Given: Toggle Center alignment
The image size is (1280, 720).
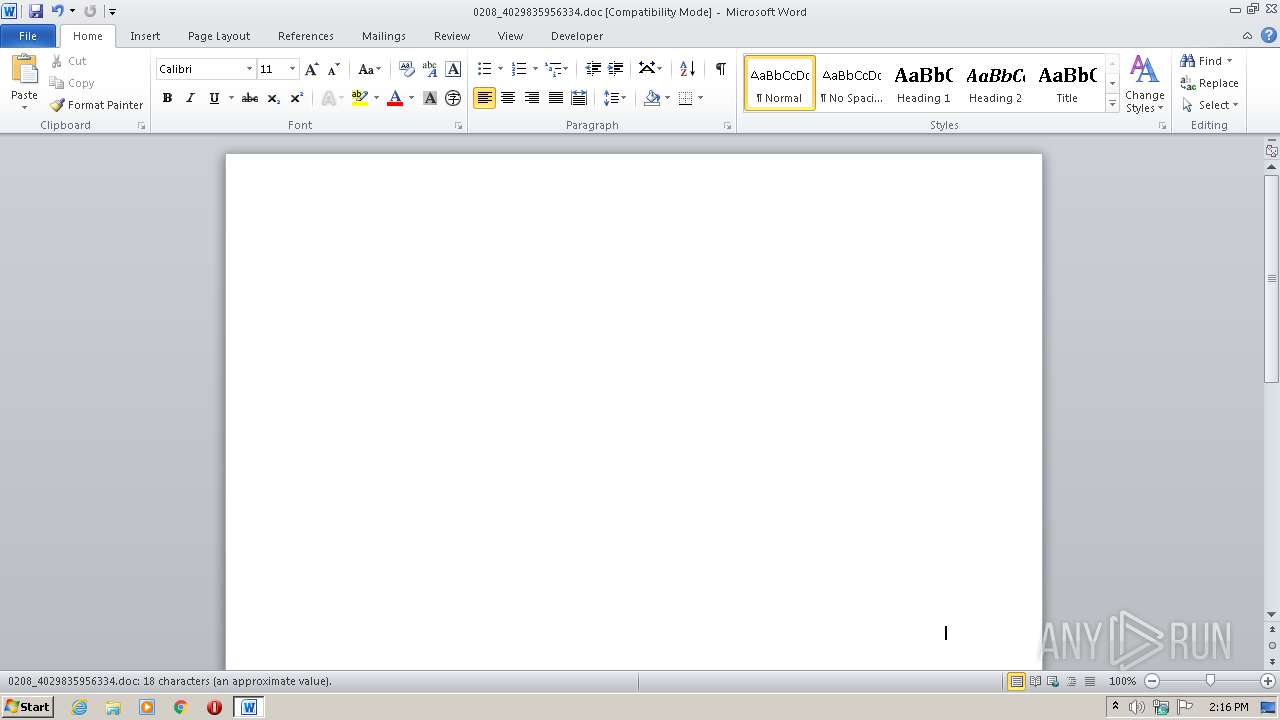Looking at the screenshot, I should (508, 98).
